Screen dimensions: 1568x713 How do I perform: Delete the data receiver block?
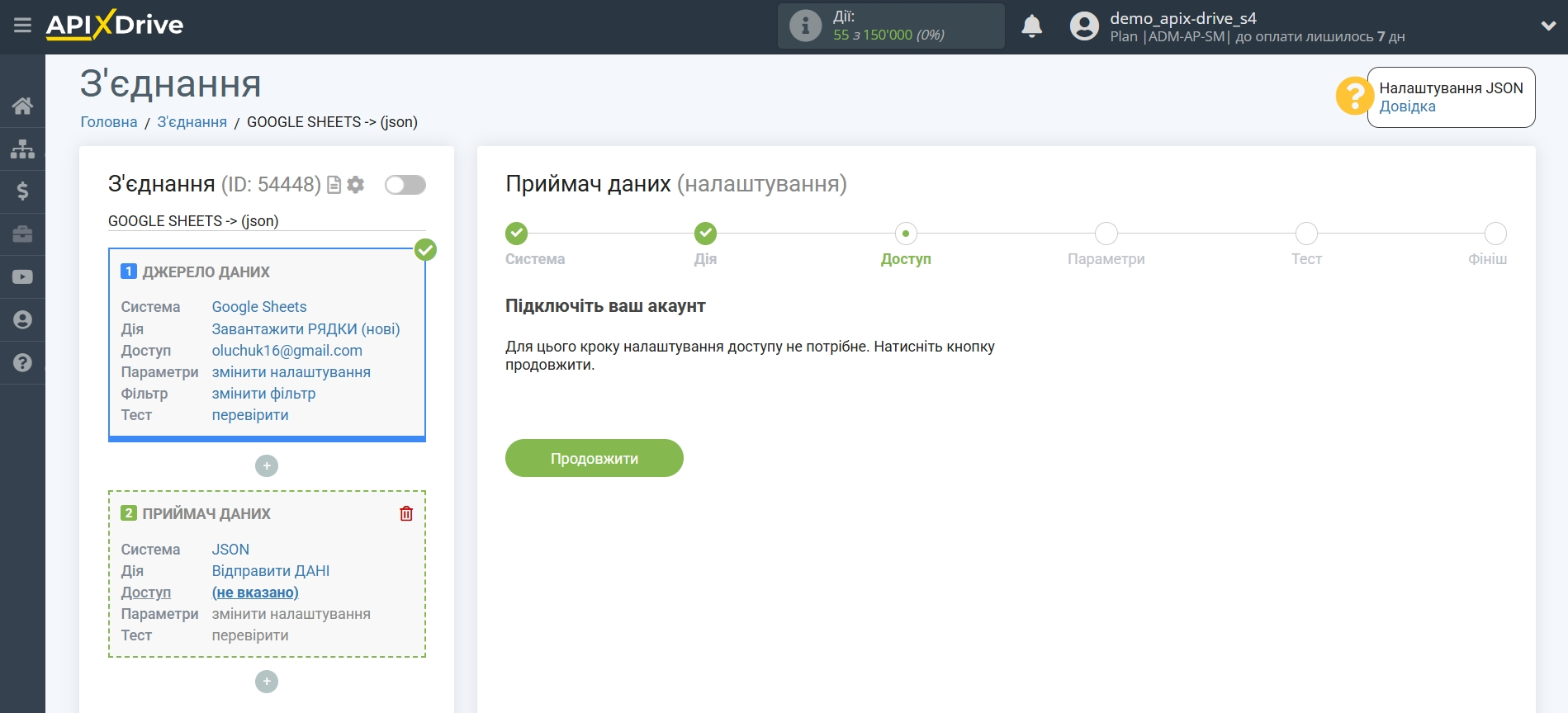pos(406,513)
